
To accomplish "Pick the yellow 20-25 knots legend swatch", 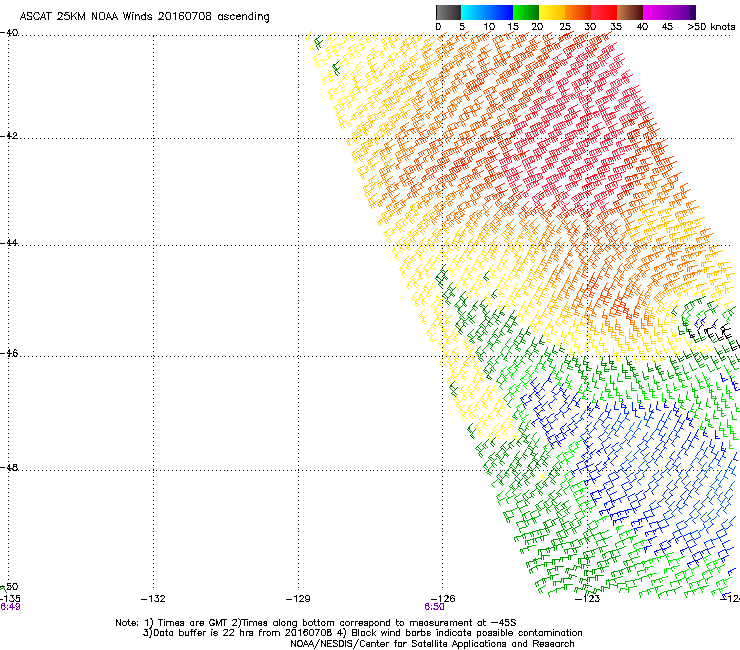I will click(552, 12).
